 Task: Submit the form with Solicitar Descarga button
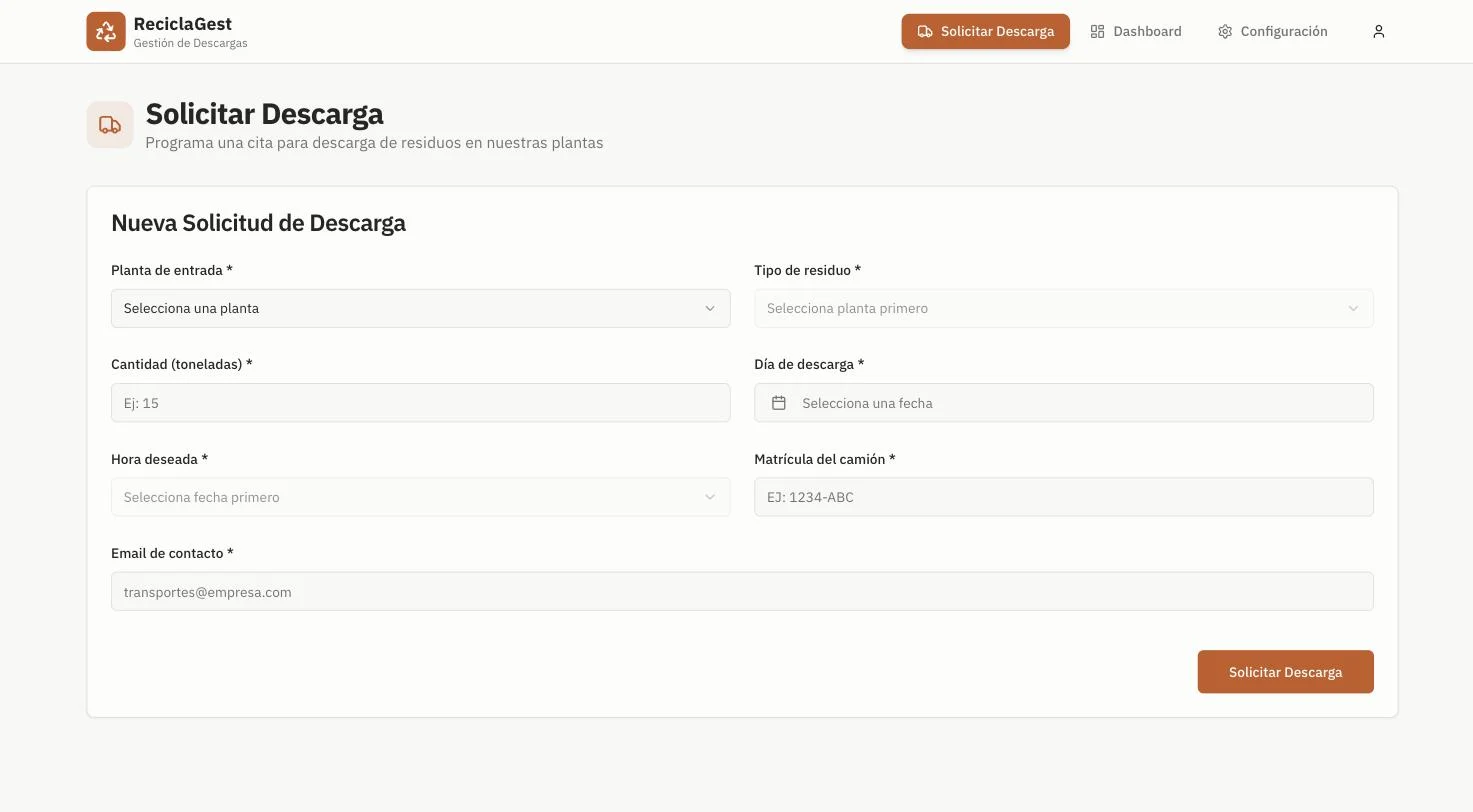pos(1286,672)
